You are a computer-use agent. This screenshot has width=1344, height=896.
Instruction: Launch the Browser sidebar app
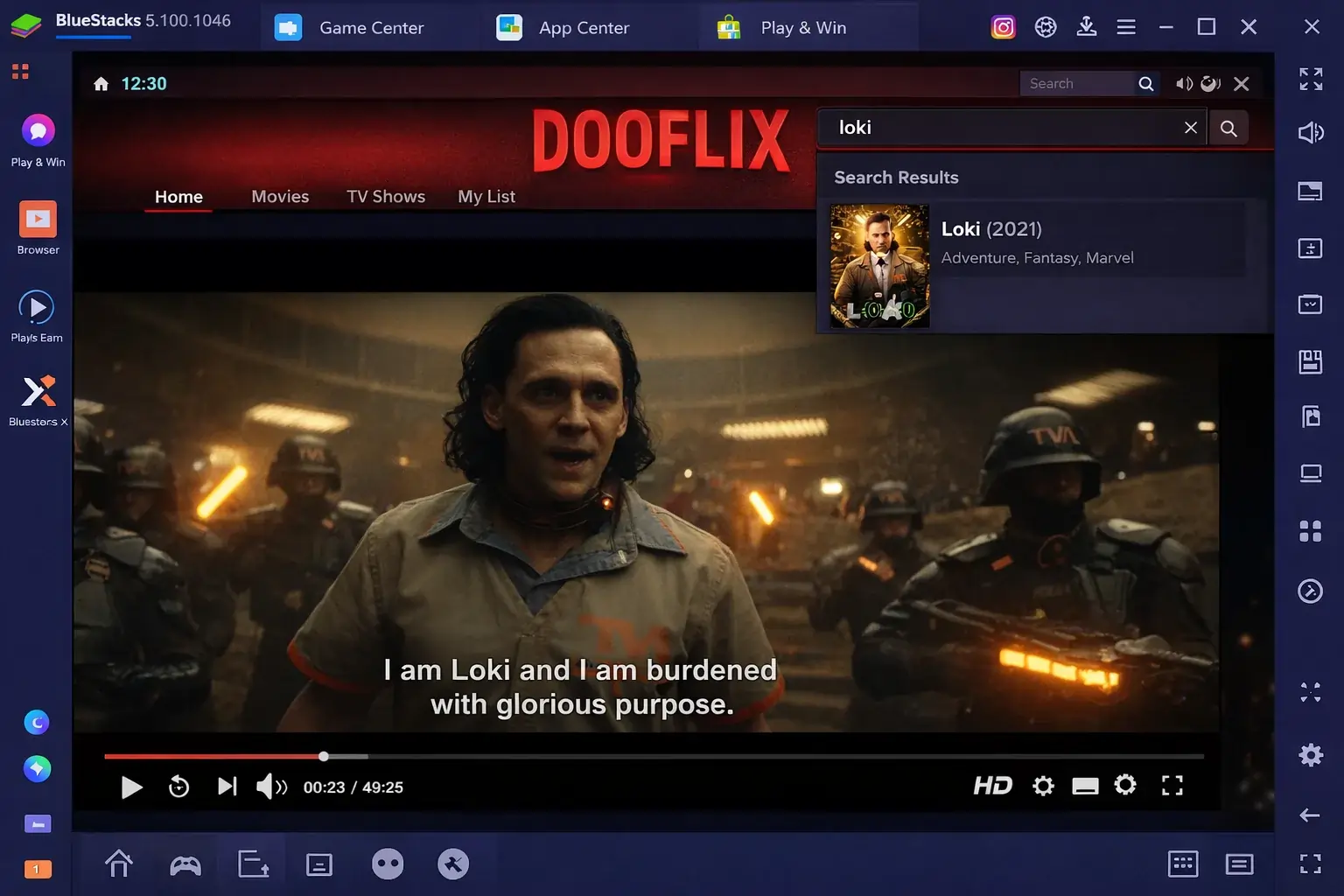point(38,228)
